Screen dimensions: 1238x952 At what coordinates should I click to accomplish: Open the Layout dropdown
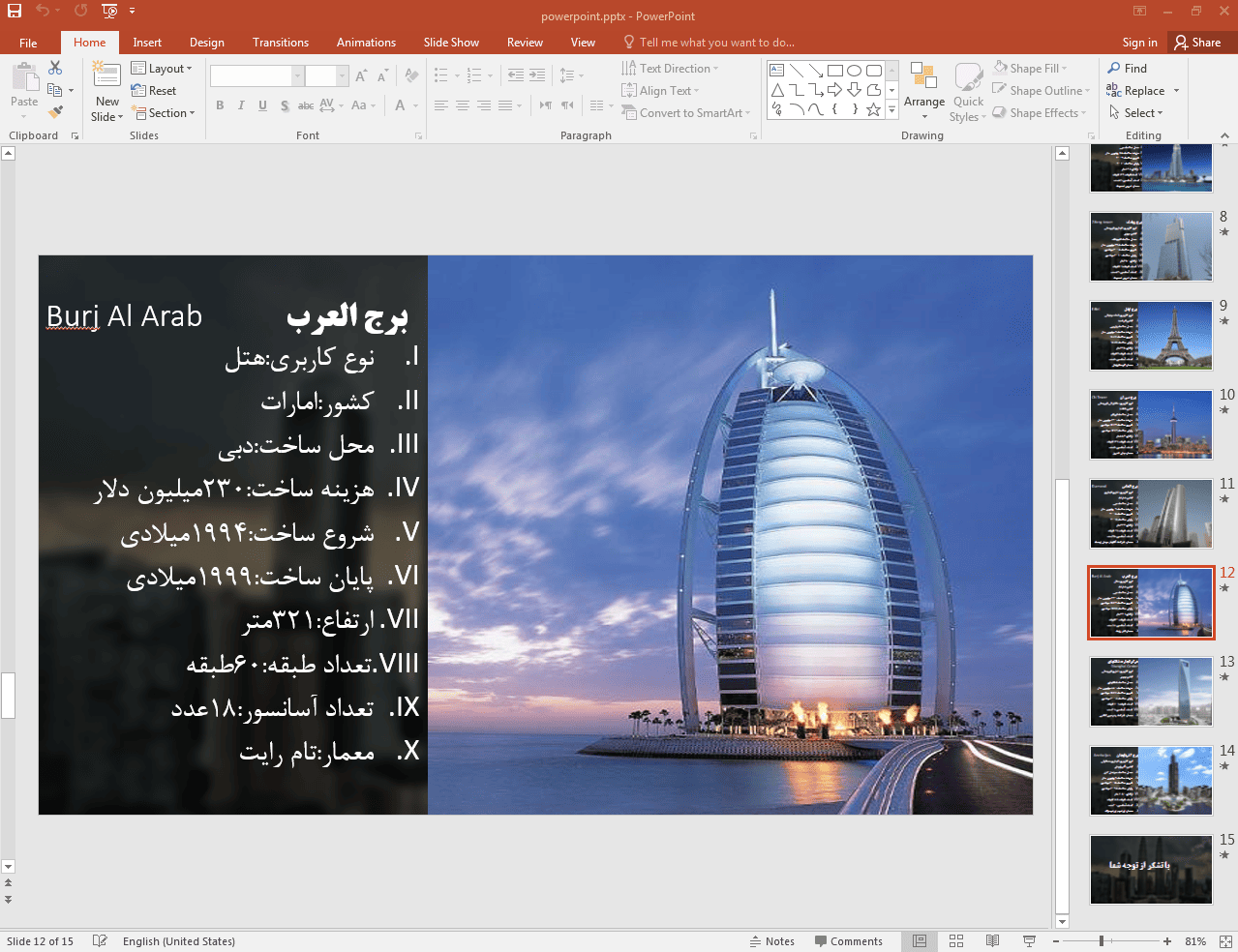click(162, 69)
